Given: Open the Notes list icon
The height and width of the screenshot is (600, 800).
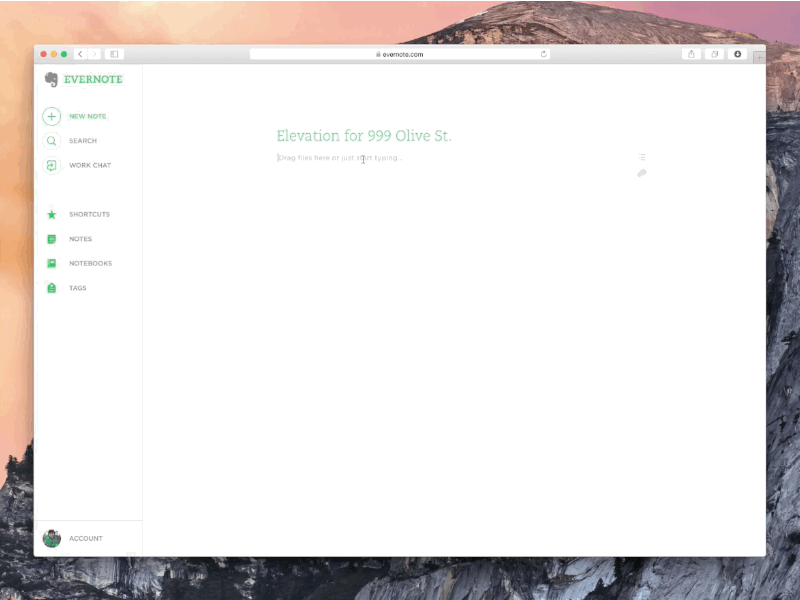Looking at the screenshot, I should coord(51,238).
